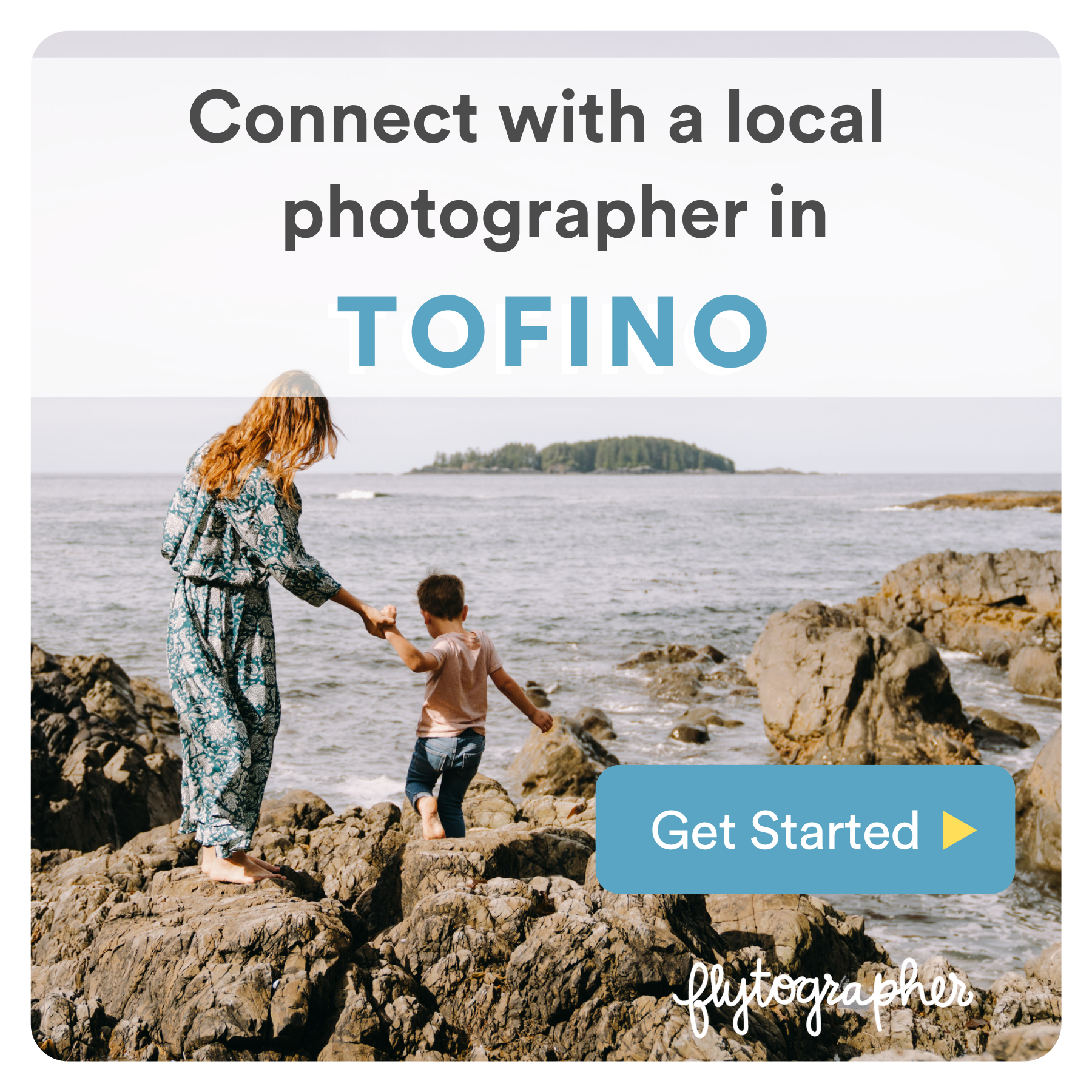Click the grey strip atop the banner
1092x1092 pixels.
point(546,44)
